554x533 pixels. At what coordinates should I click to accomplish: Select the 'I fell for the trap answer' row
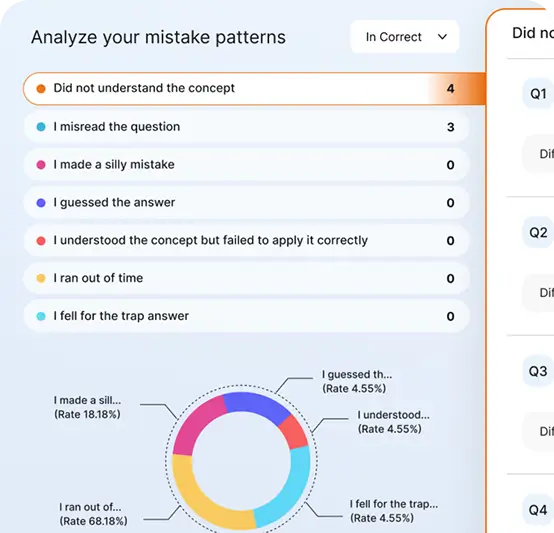click(246, 316)
